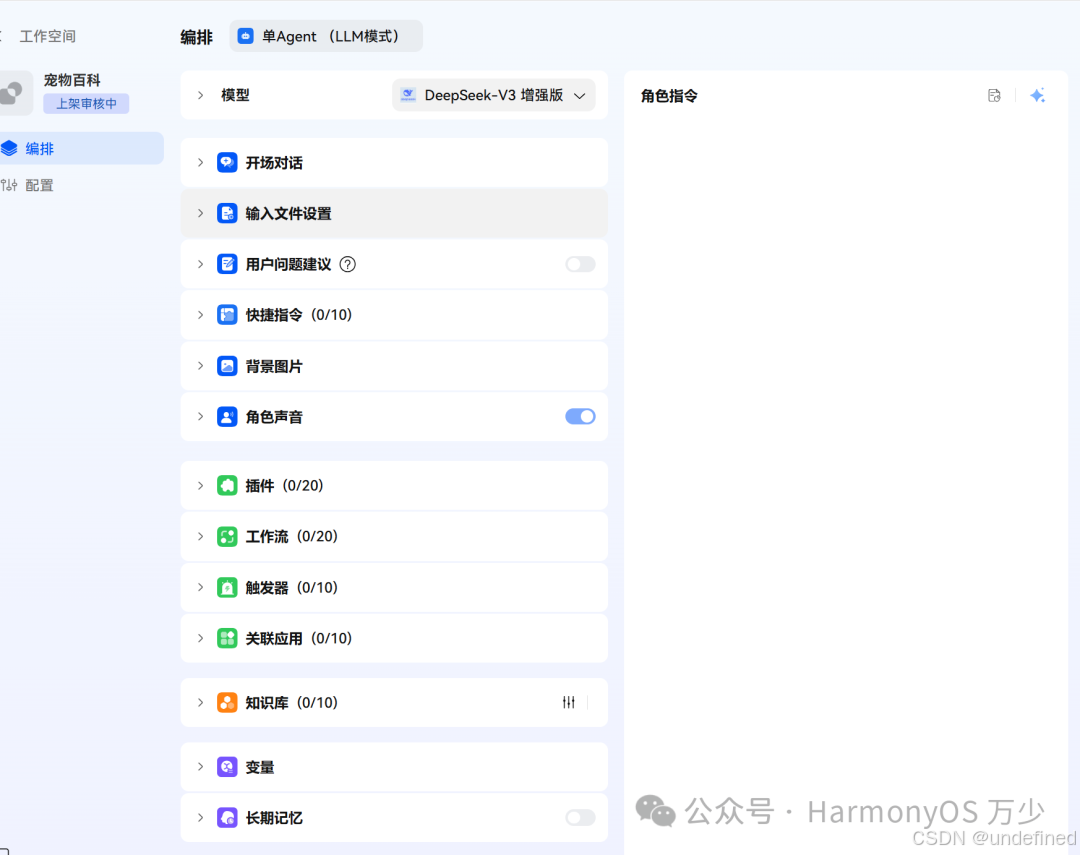Expand the 触发器 chevron

pos(200,588)
